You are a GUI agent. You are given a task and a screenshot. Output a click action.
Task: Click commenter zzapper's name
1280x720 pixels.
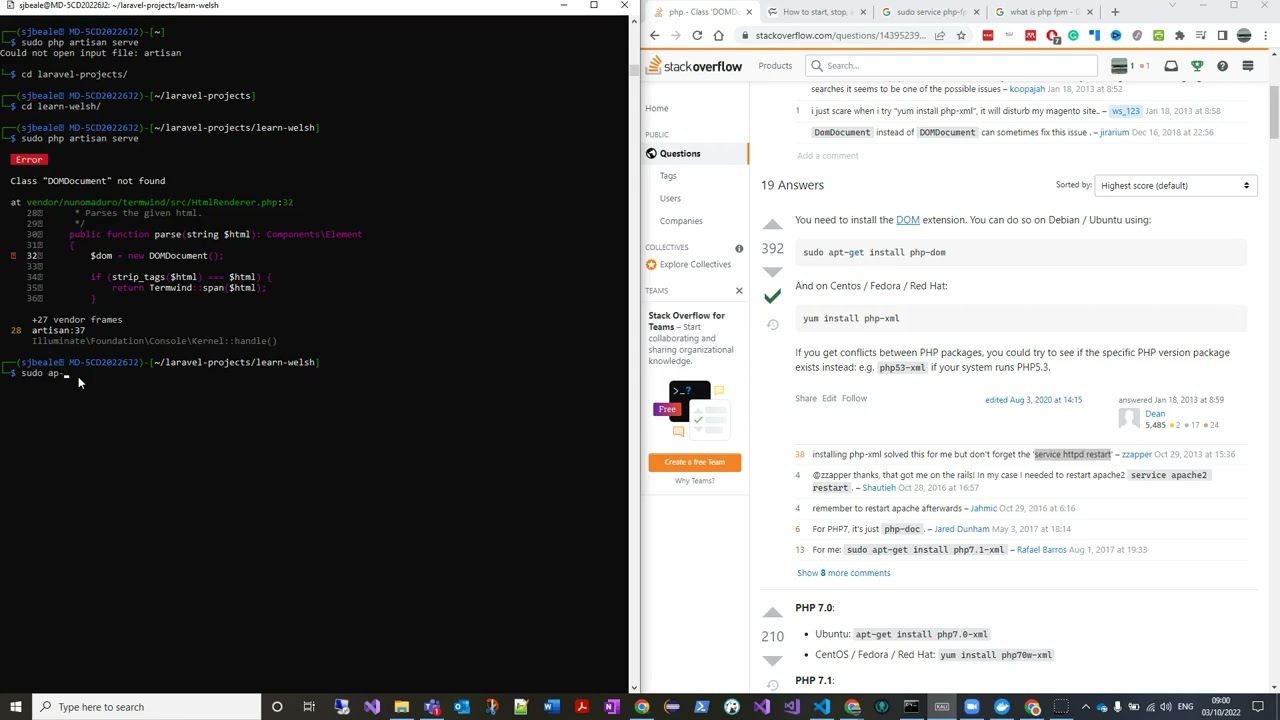[x=1136, y=455]
